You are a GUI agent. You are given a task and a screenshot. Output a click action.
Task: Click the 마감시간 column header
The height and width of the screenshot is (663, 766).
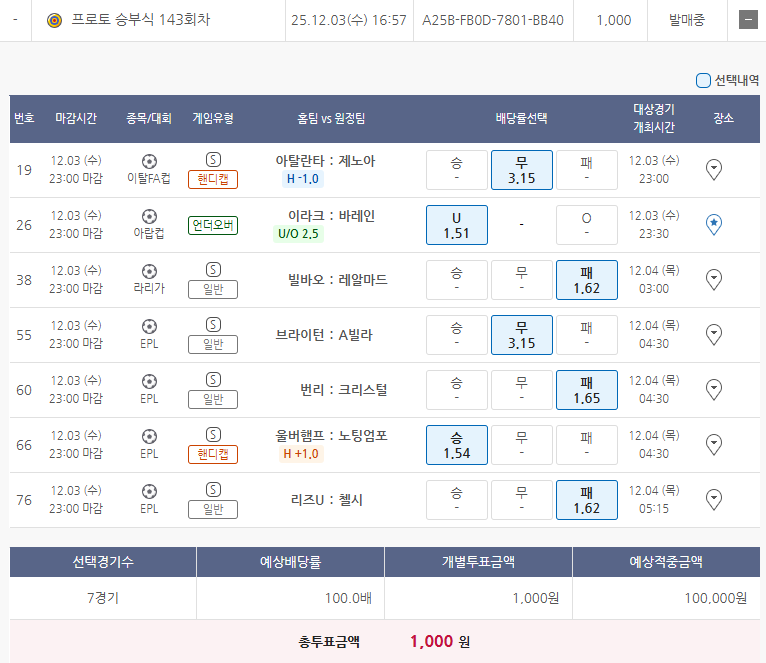tap(76, 118)
